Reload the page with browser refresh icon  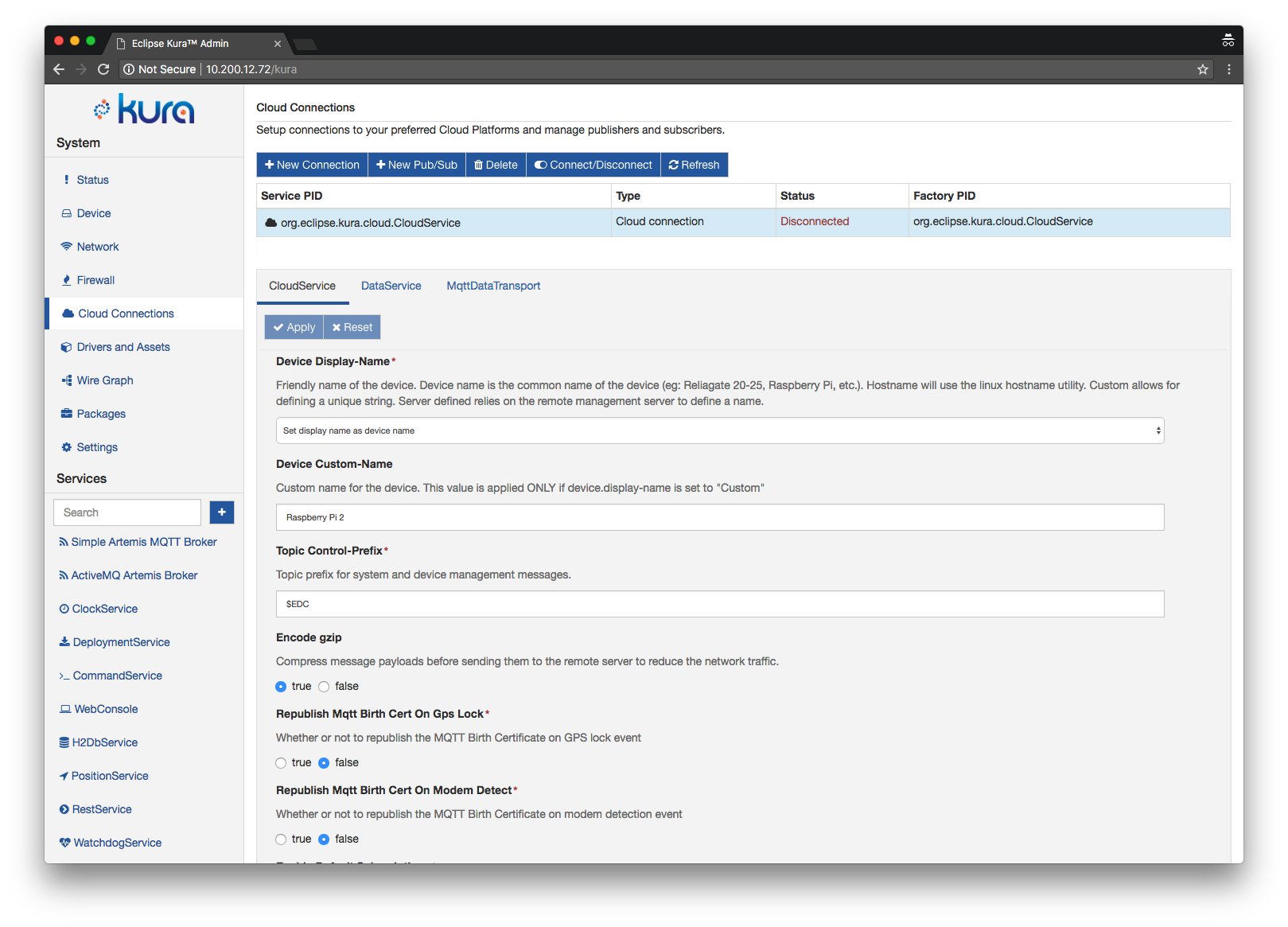pos(103,69)
